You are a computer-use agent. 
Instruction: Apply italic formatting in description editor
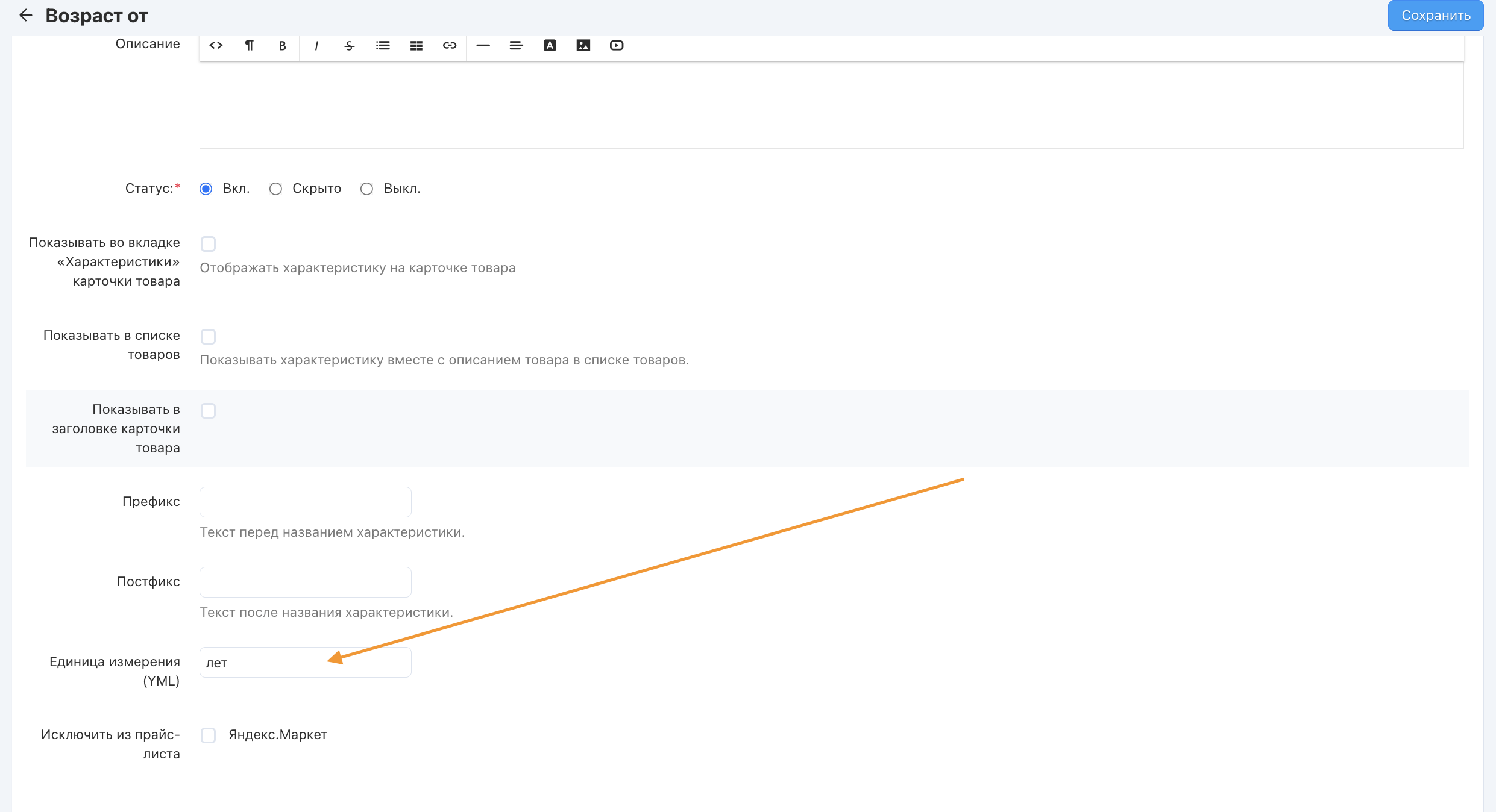coord(316,46)
